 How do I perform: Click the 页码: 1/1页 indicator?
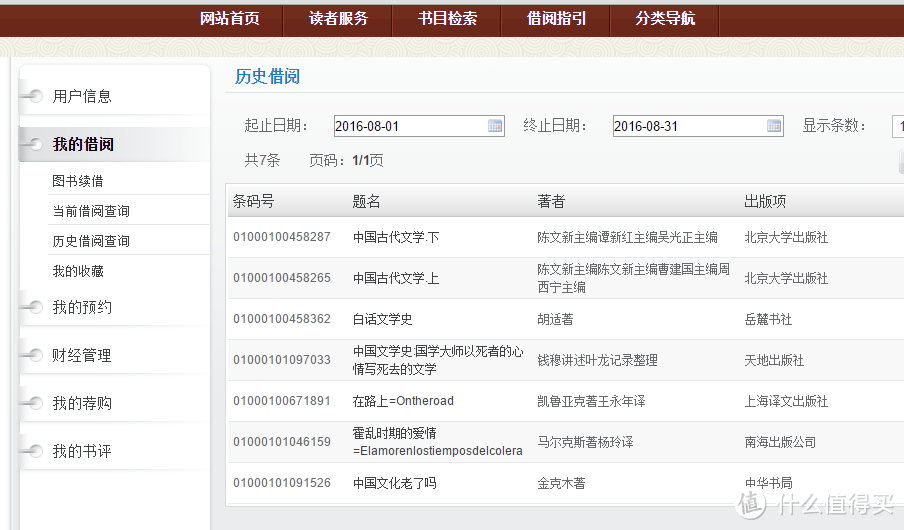coord(346,160)
